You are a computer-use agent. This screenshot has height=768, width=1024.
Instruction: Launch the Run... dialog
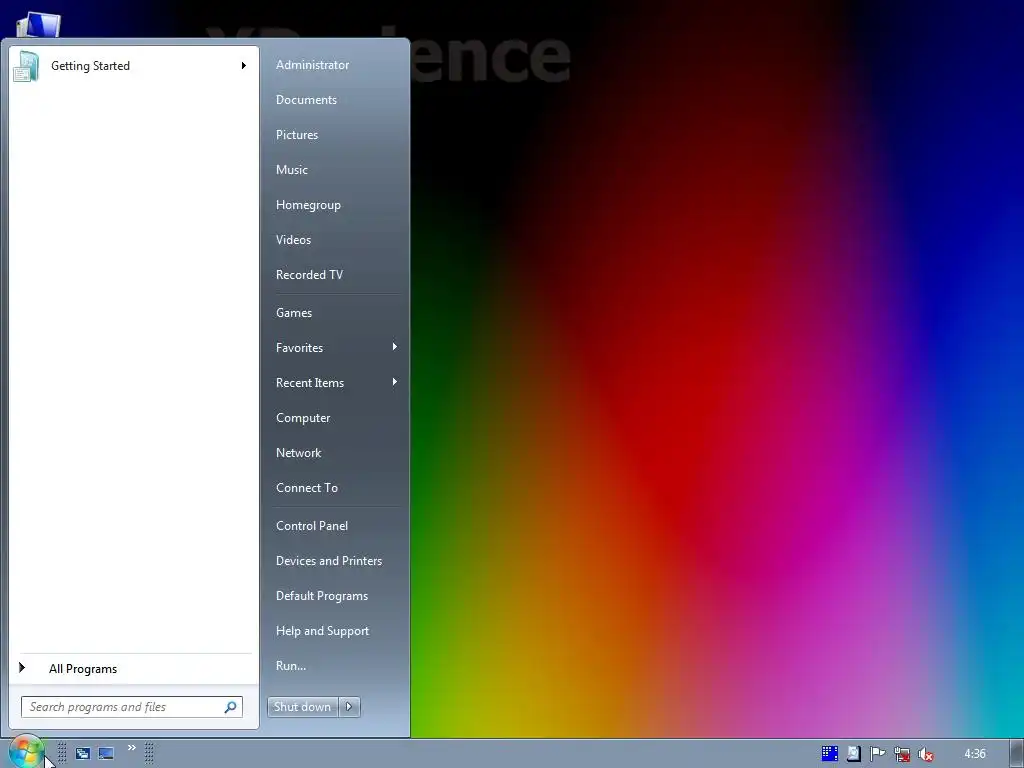coord(291,666)
